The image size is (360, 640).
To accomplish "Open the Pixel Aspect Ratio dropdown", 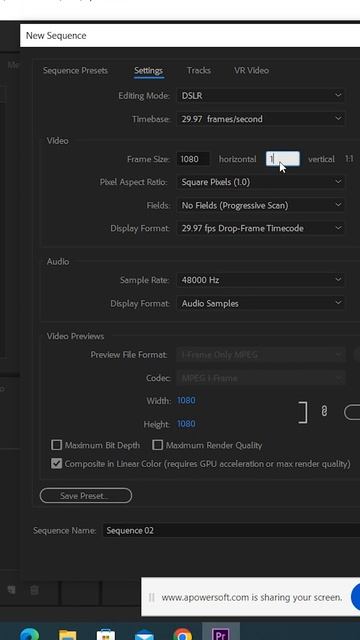I will [261, 182].
